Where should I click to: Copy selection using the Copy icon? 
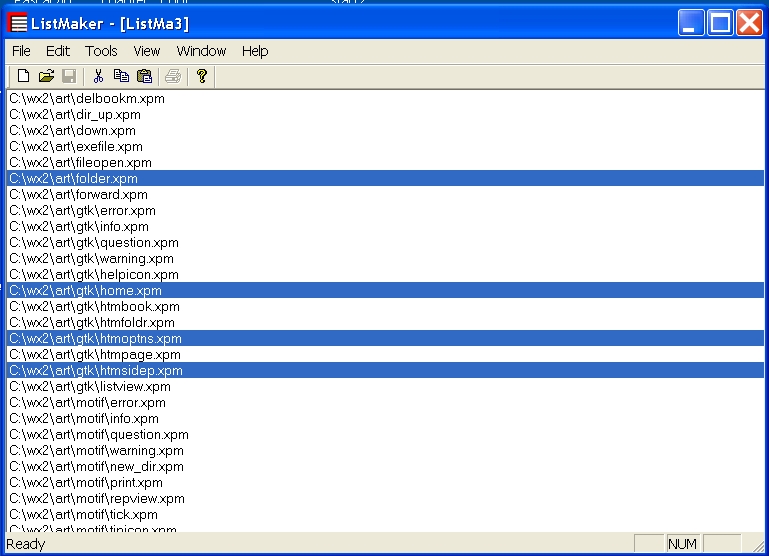[121, 76]
